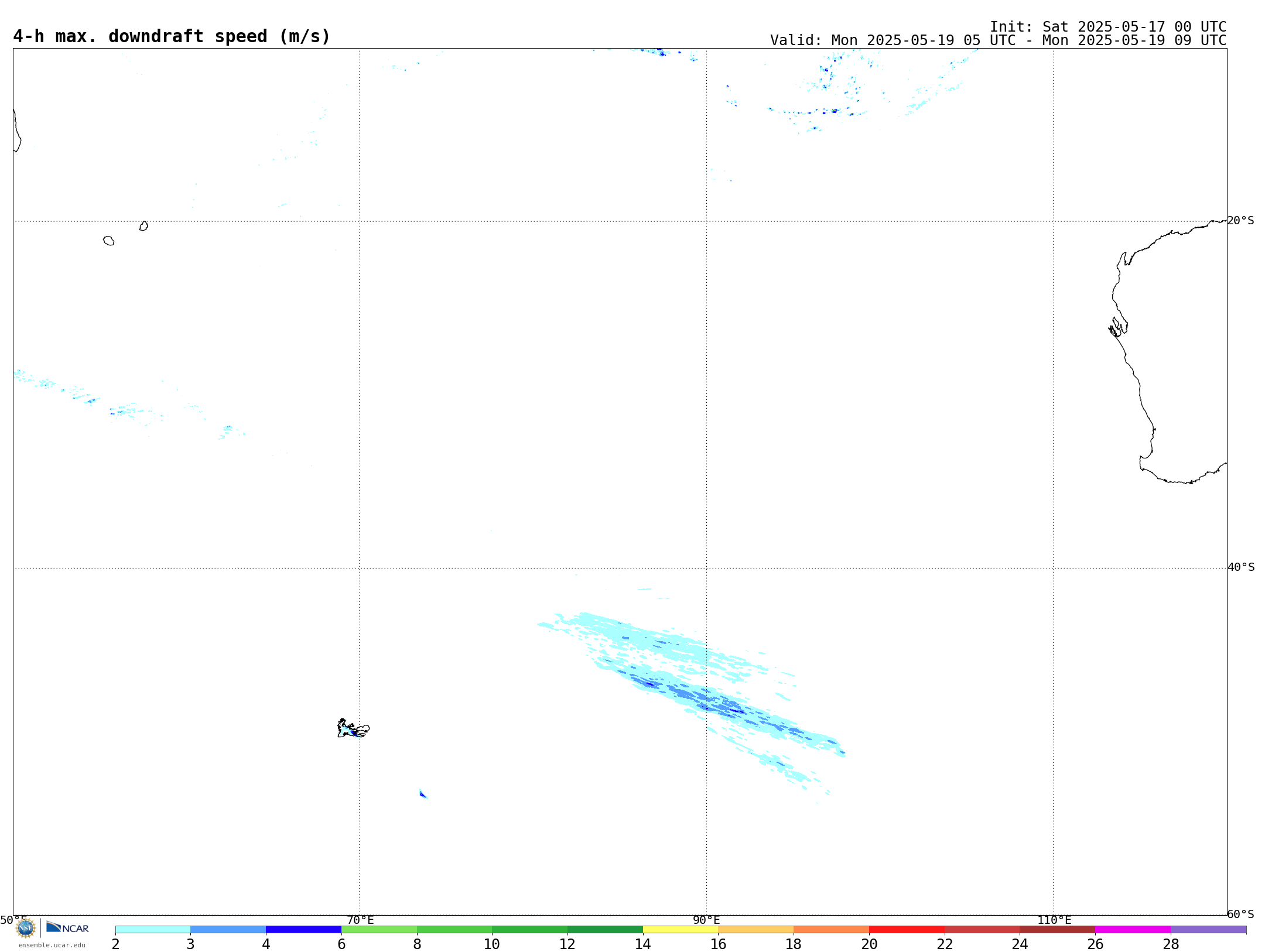Screen dimensions: 1265x952
Task: Pick the dark green 12-14 m/s colorbar segment
Action: (605, 930)
